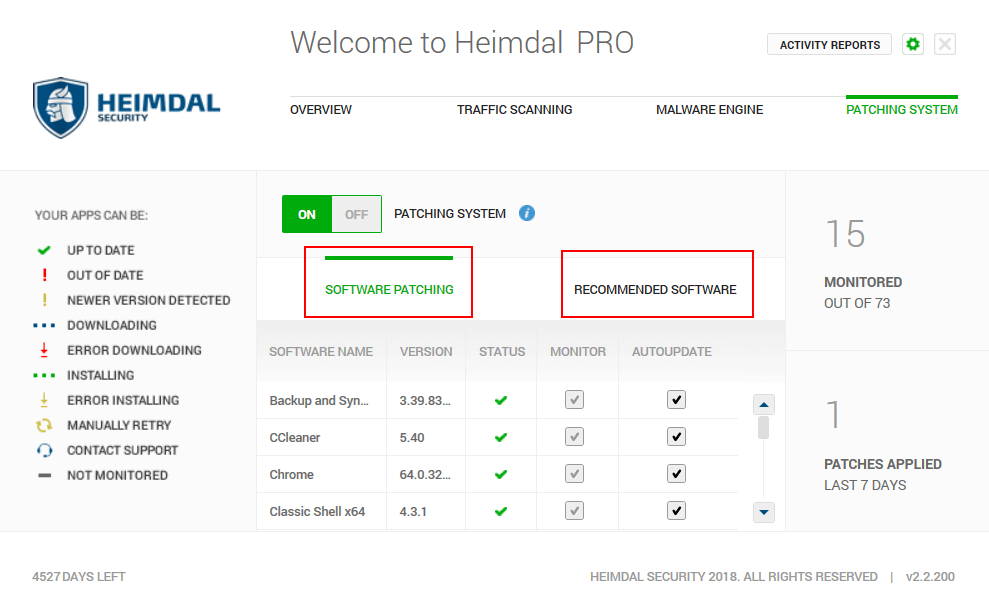Click the yellow newer-version exclamation legend icon
The image size is (989, 612).
point(44,300)
